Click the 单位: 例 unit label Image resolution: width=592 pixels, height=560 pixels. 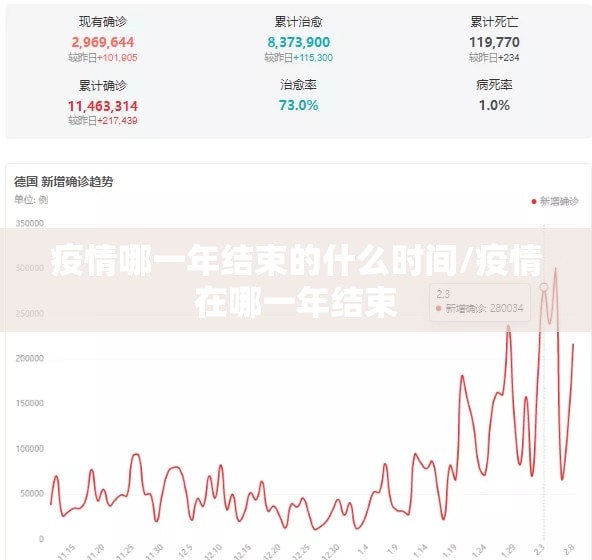[31, 199]
